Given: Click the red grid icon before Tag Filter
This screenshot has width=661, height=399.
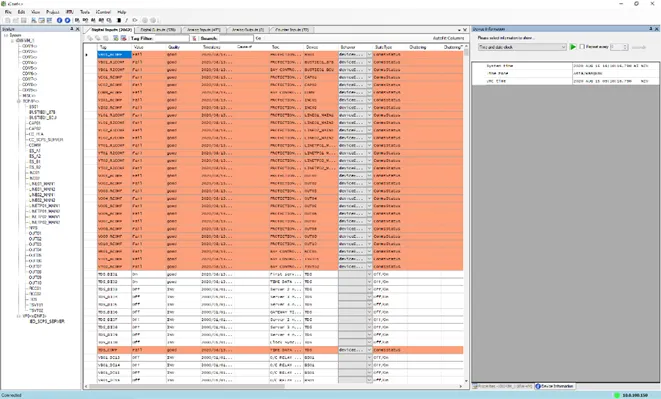Looking at the screenshot, I should 124,38.
